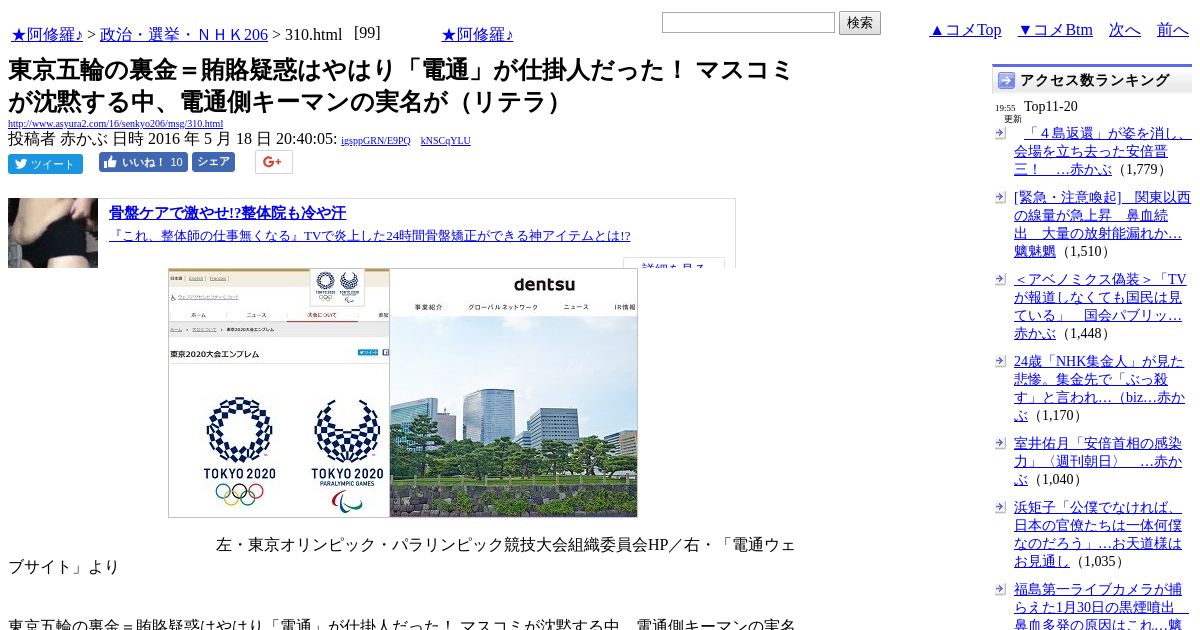Open ranking link ＜アベノミクス偽装＞

click(x=1102, y=307)
